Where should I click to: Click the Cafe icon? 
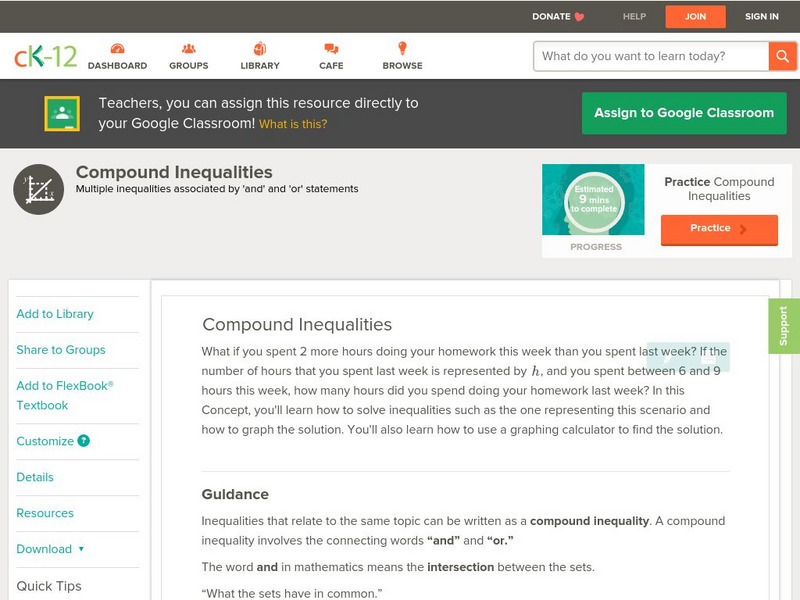click(329, 48)
